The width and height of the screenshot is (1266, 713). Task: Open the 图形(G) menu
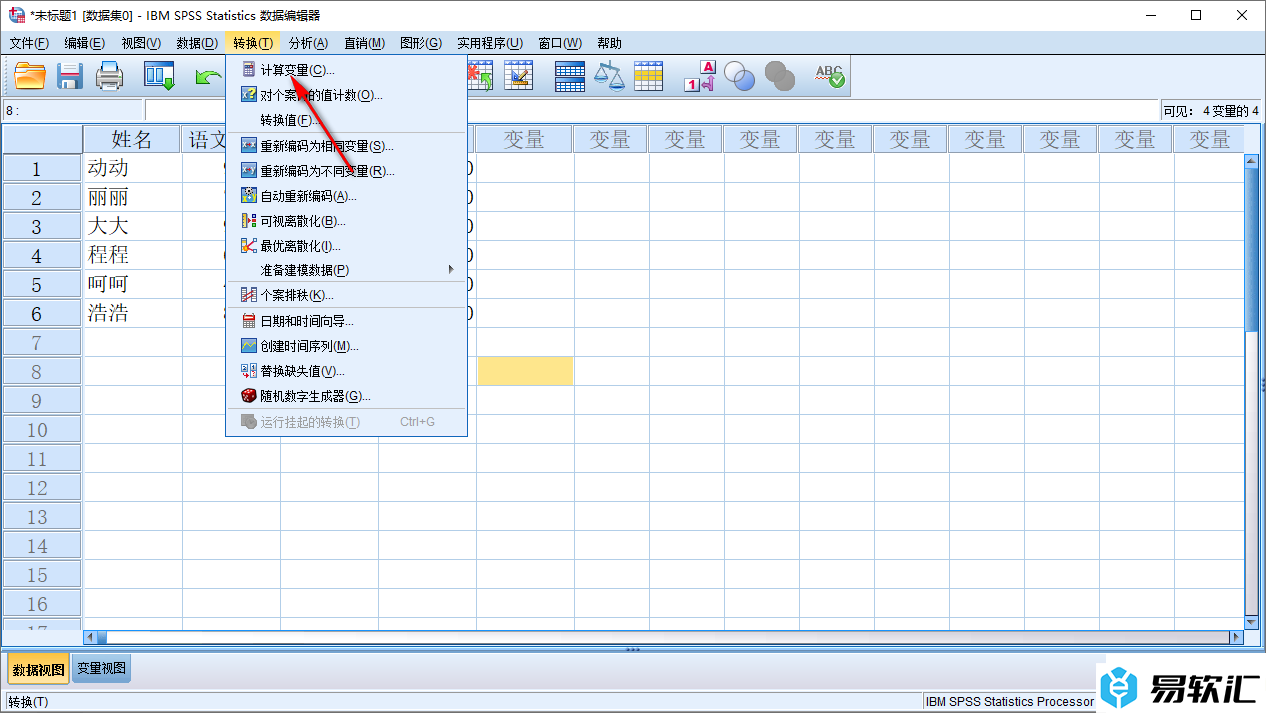421,43
